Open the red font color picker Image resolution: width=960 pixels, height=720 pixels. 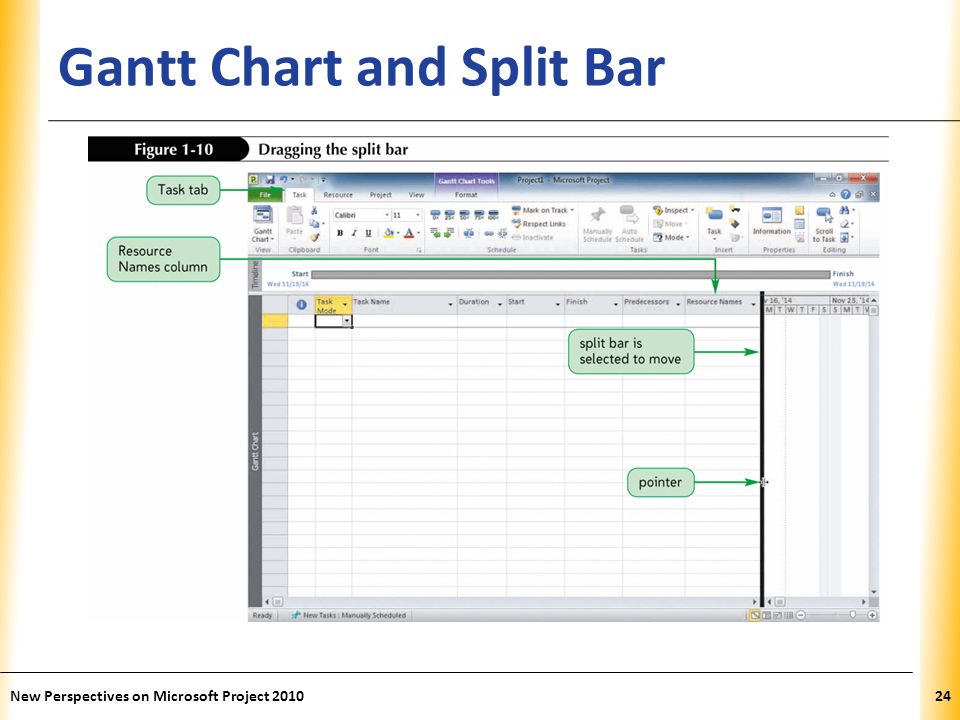tap(410, 233)
